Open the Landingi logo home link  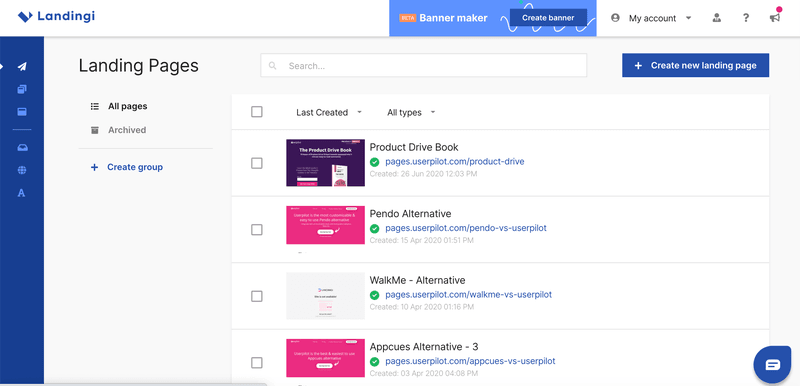point(56,17)
